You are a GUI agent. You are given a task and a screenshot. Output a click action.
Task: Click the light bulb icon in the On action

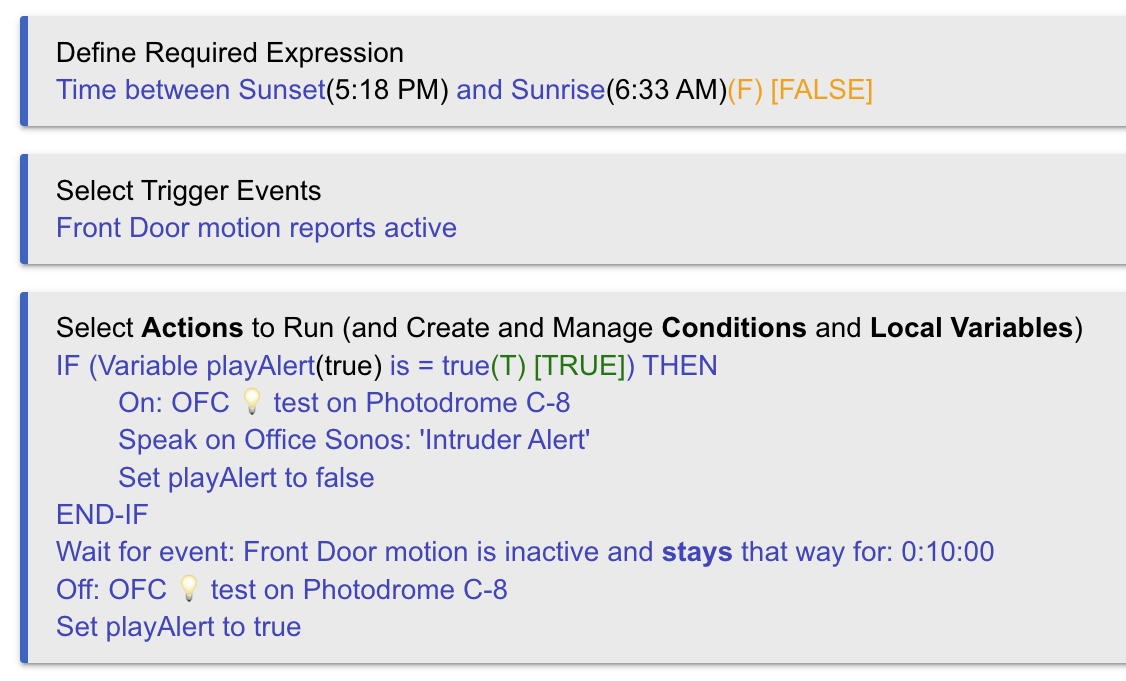[251, 403]
